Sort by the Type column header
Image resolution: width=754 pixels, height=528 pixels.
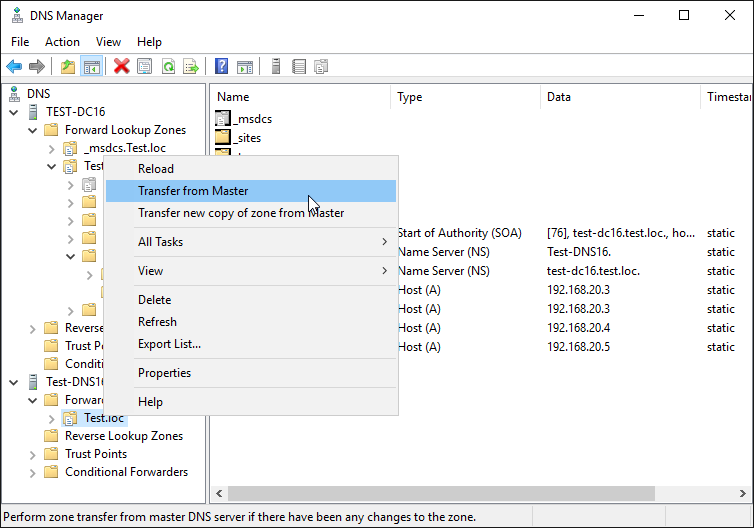click(x=465, y=97)
